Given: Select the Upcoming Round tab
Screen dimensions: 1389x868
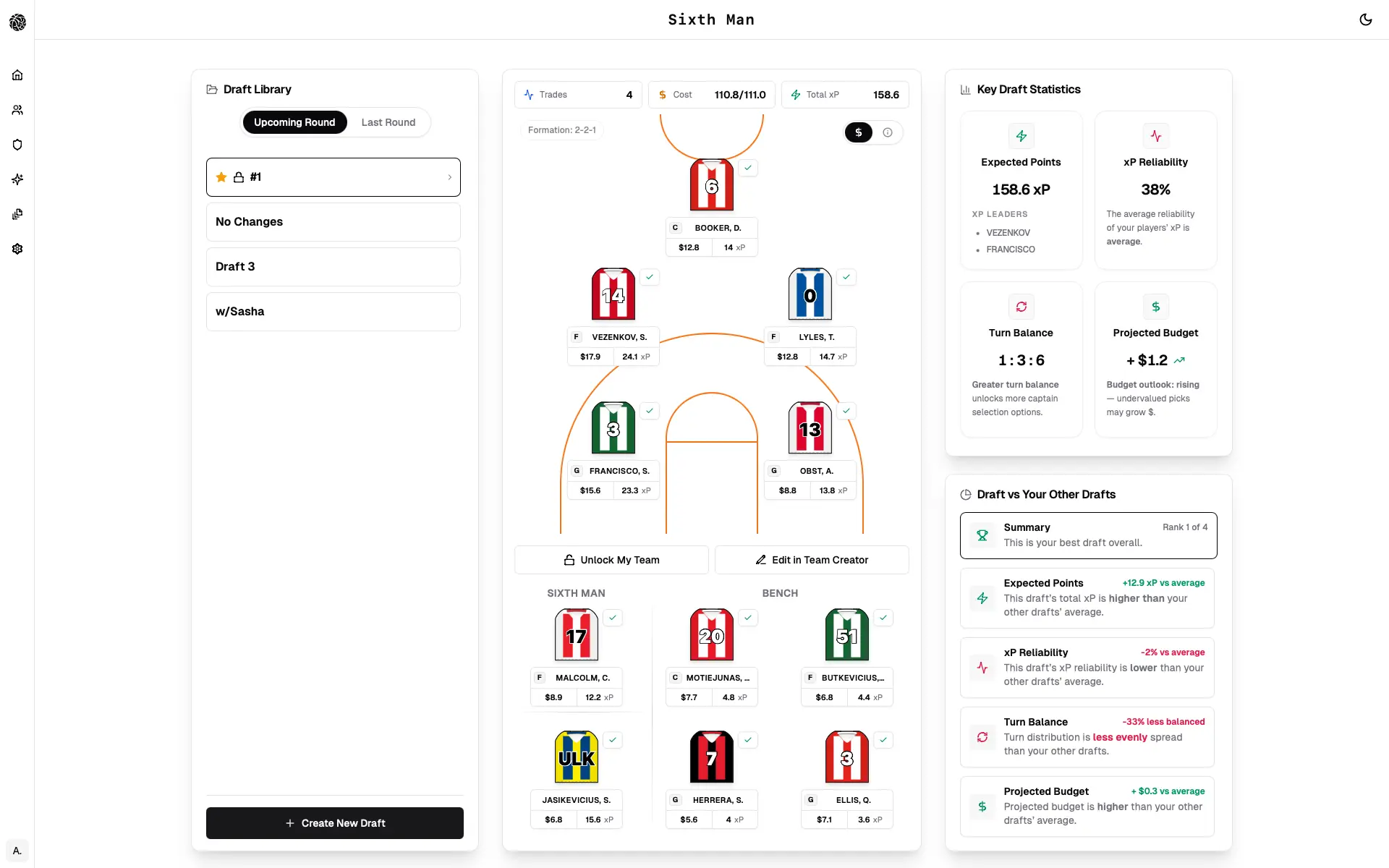Looking at the screenshot, I should [x=294, y=122].
